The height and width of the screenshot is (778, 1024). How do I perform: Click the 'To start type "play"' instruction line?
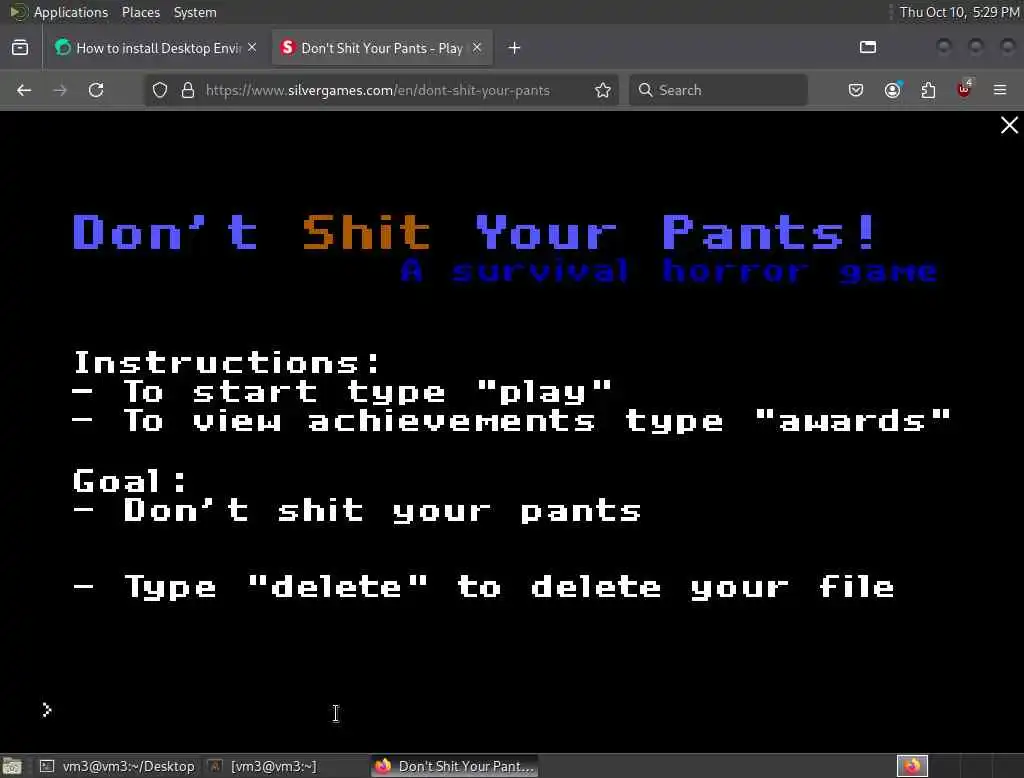point(342,392)
